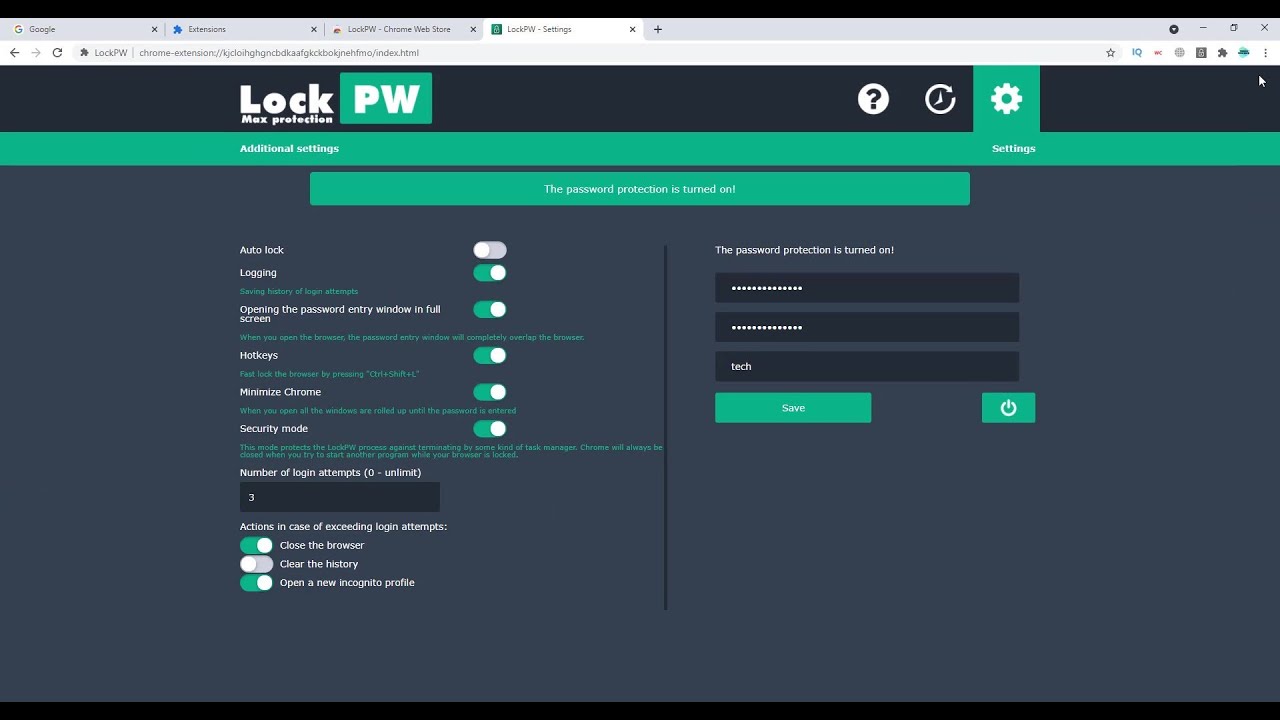1280x720 pixels.
Task: Click the IQ extension icon
Action: click(x=1137, y=53)
